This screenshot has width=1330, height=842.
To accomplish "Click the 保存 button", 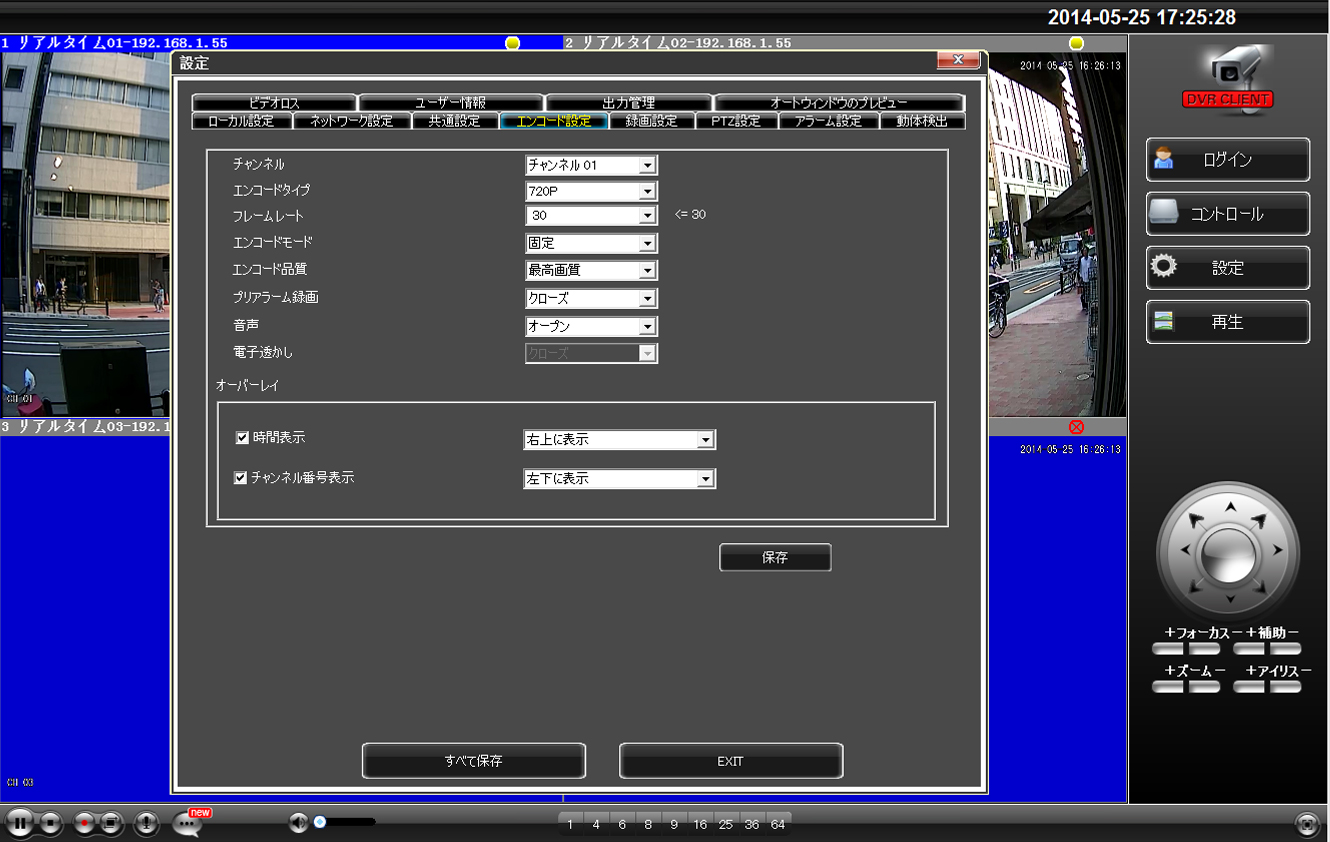I will (775, 558).
